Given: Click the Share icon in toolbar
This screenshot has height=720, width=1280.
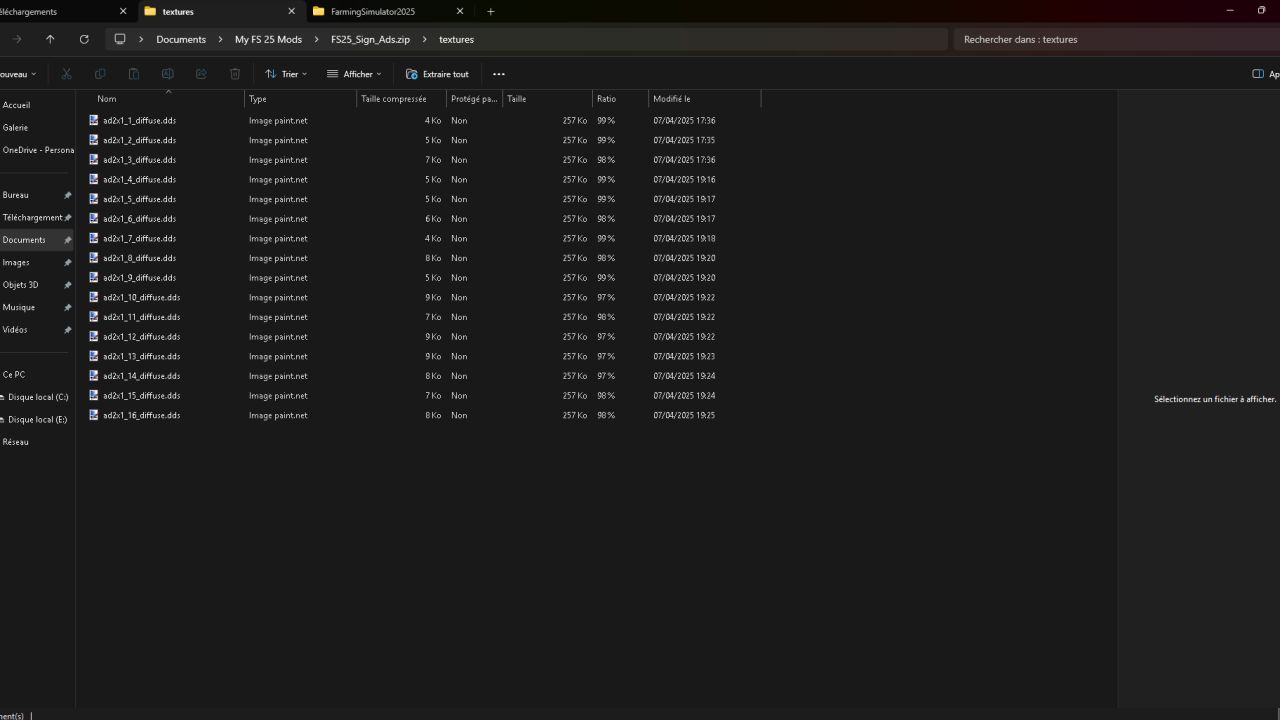Looking at the screenshot, I should pos(201,74).
